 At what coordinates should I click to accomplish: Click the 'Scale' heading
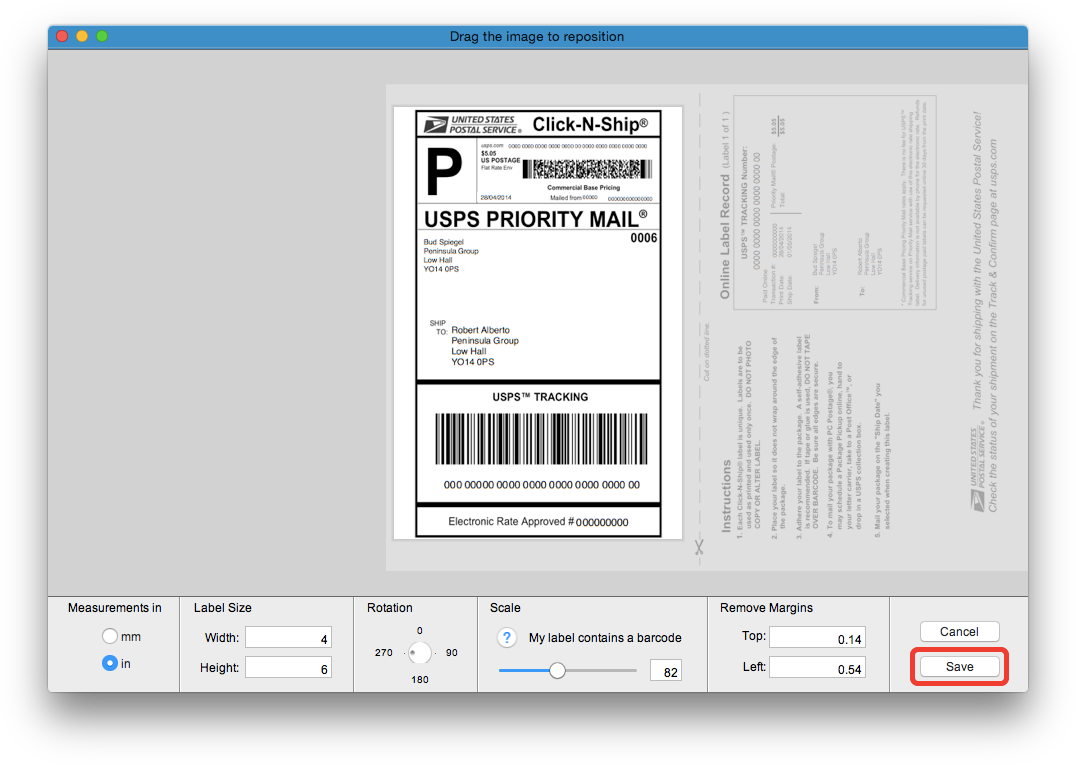click(x=505, y=608)
